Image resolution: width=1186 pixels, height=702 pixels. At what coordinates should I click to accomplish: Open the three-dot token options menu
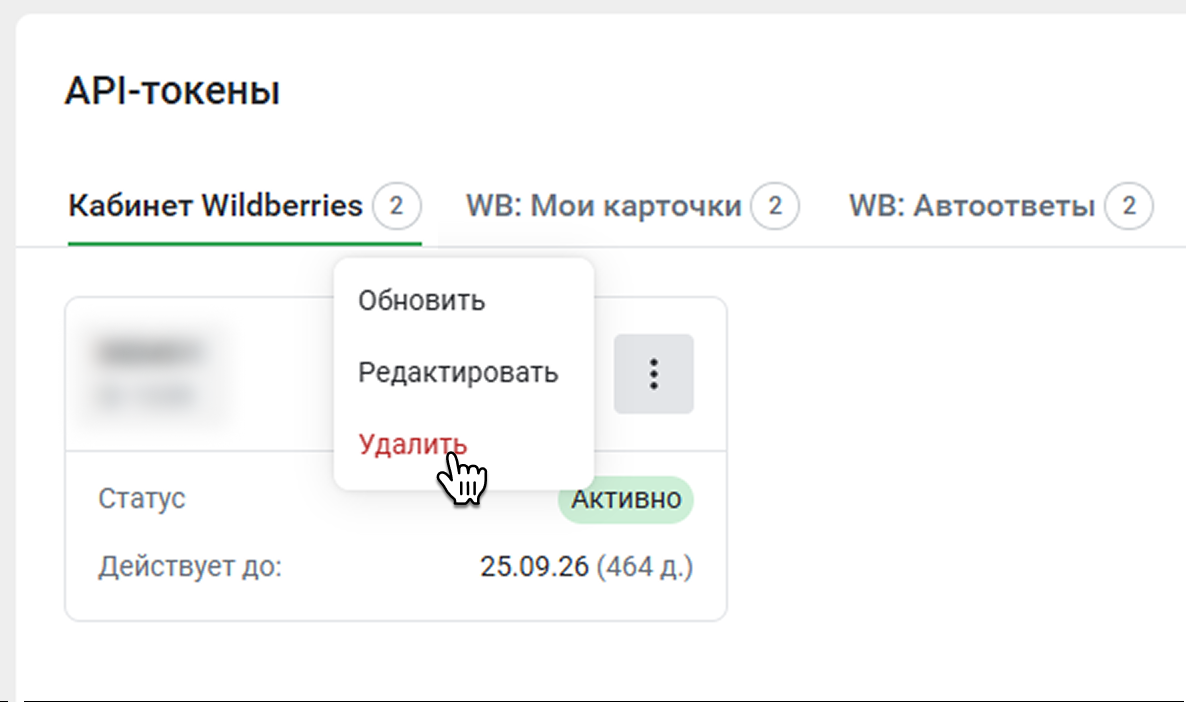pos(653,374)
